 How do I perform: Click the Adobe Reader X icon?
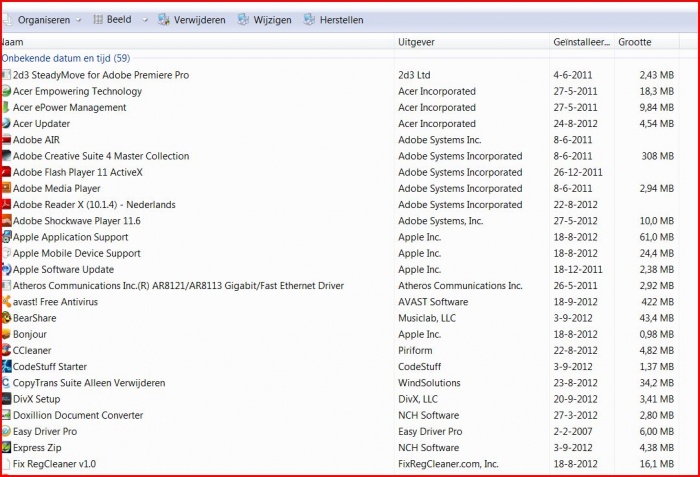[6, 205]
